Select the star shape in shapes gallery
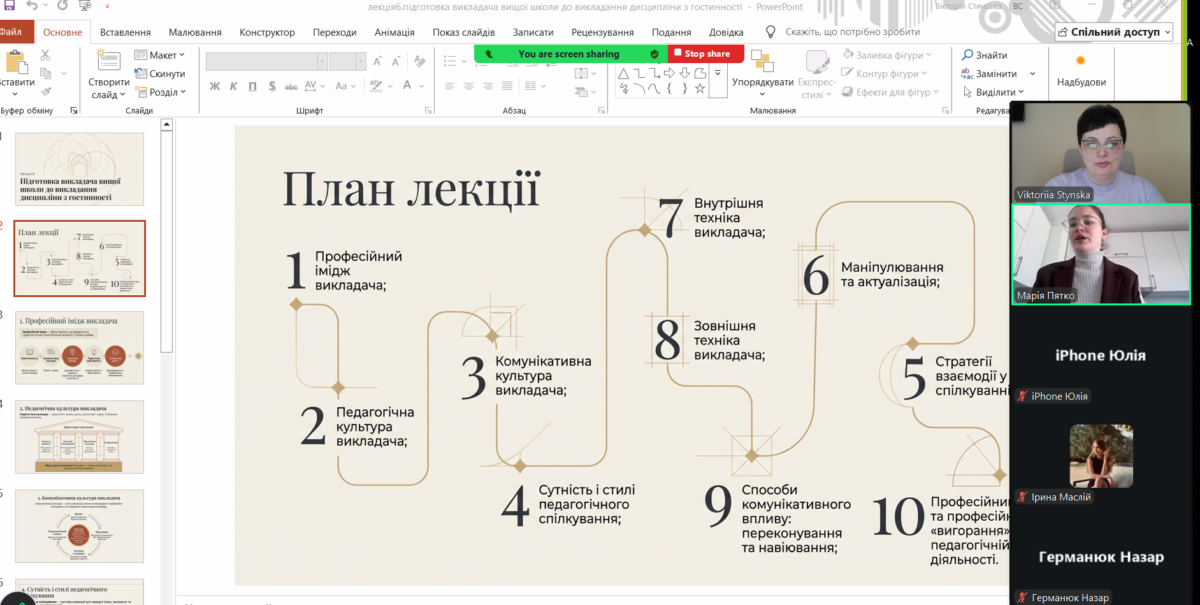Viewport: 1200px width, 605px height. (x=700, y=89)
